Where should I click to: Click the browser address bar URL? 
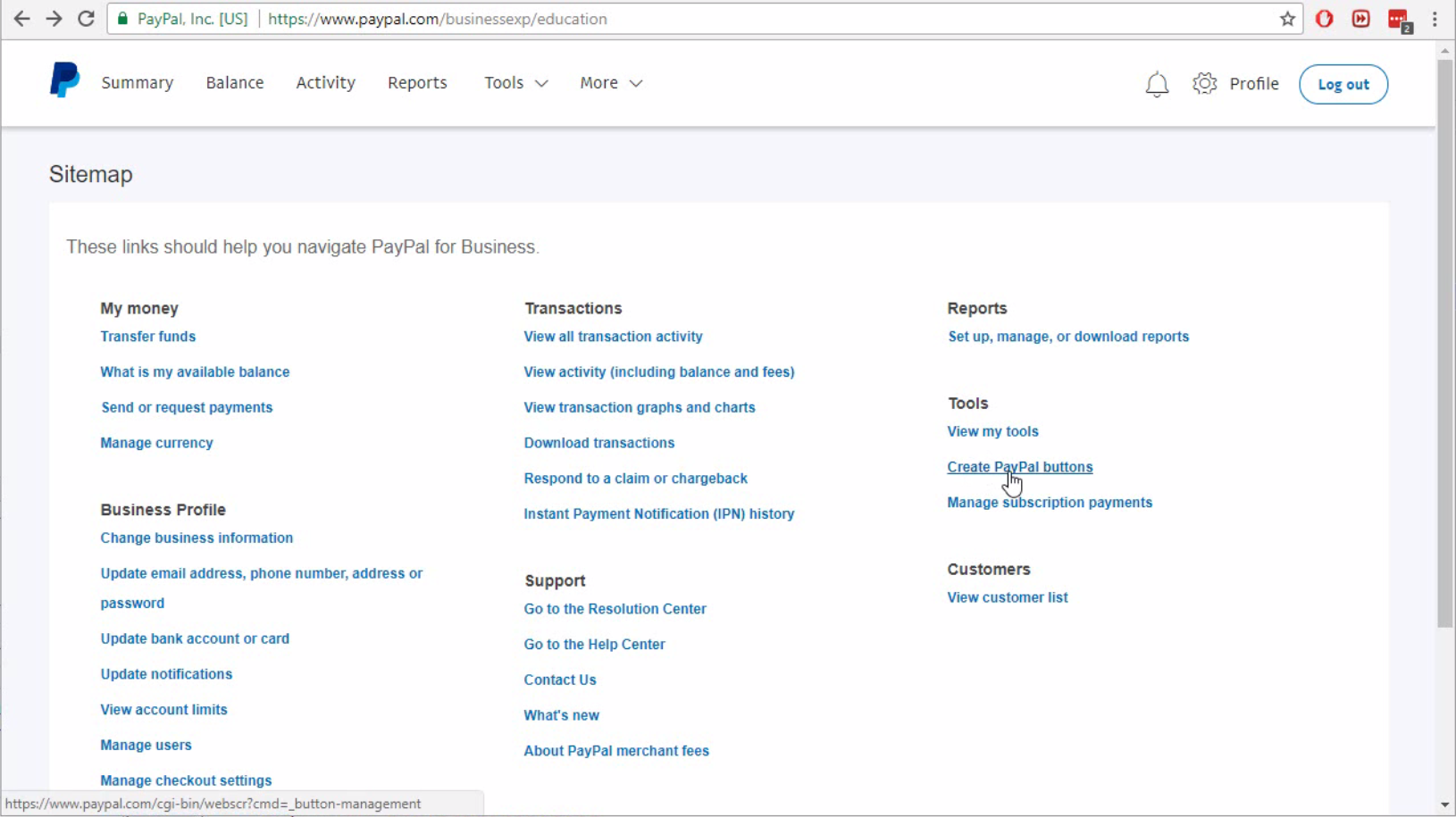(x=438, y=19)
